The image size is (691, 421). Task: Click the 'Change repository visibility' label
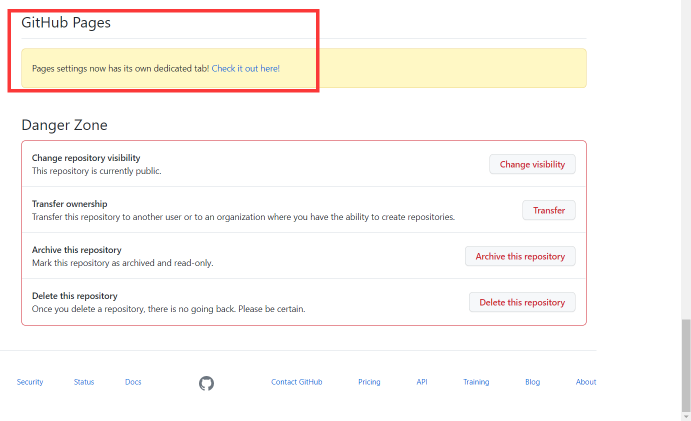point(86,158)
